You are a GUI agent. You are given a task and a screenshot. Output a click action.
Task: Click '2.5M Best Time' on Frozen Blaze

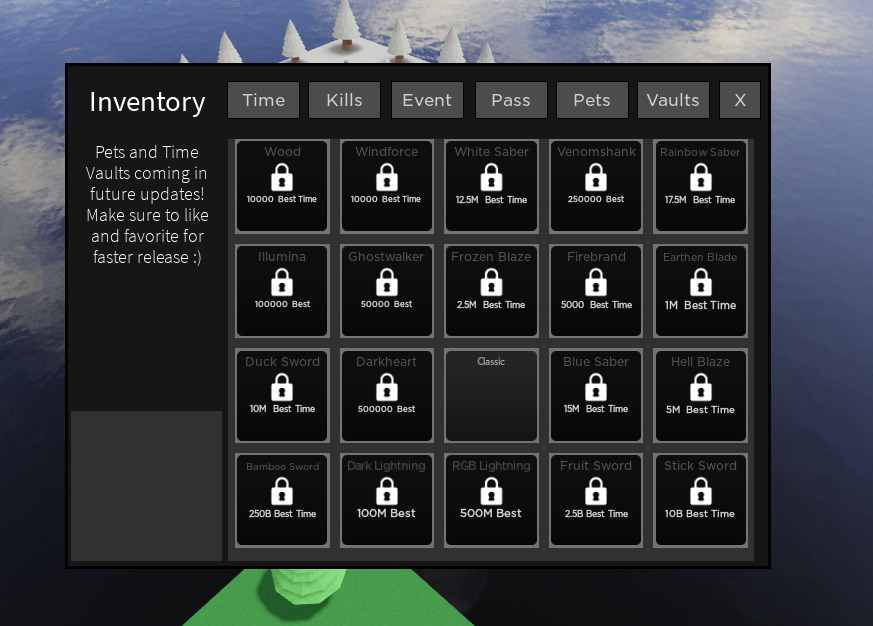point(491,305)
